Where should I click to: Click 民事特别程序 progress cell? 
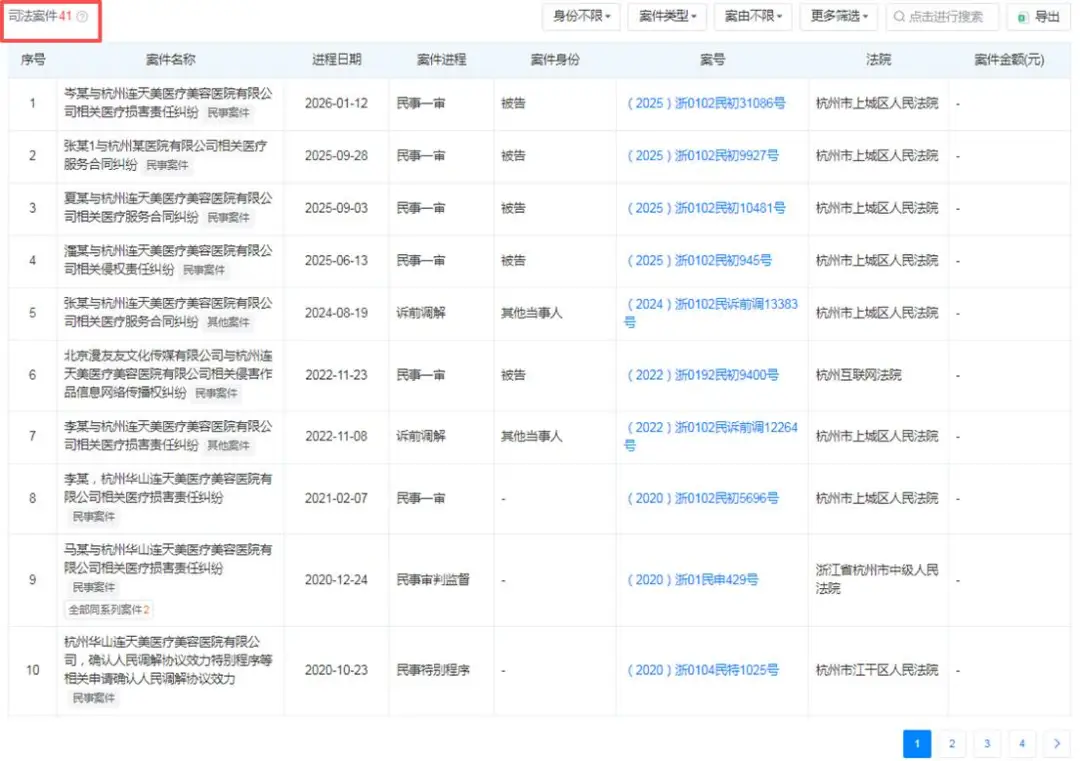tap(433, 670)
